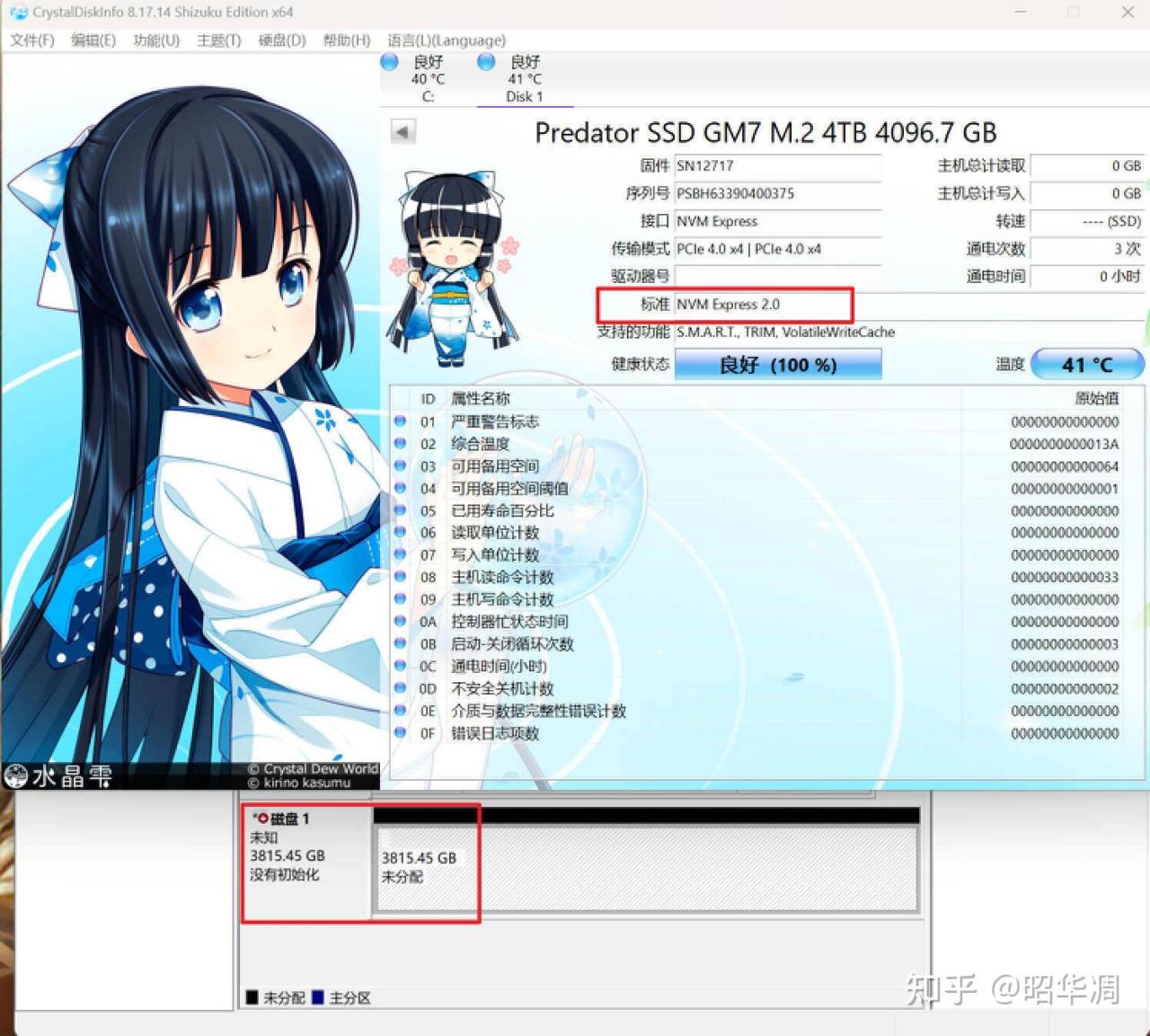Click the status dot for attribute 02 综合温度
Viewport: 1150px width, 1036px height.
pyautogui.click(x=400, y=444)
